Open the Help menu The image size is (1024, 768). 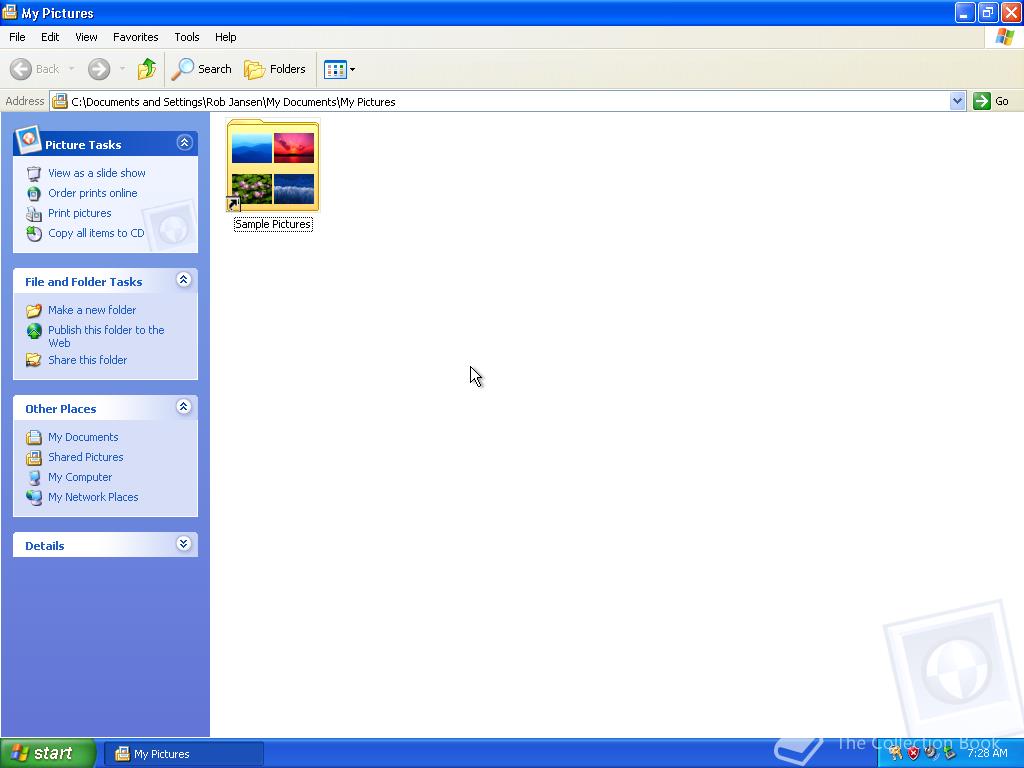click(x=225, y=37)
